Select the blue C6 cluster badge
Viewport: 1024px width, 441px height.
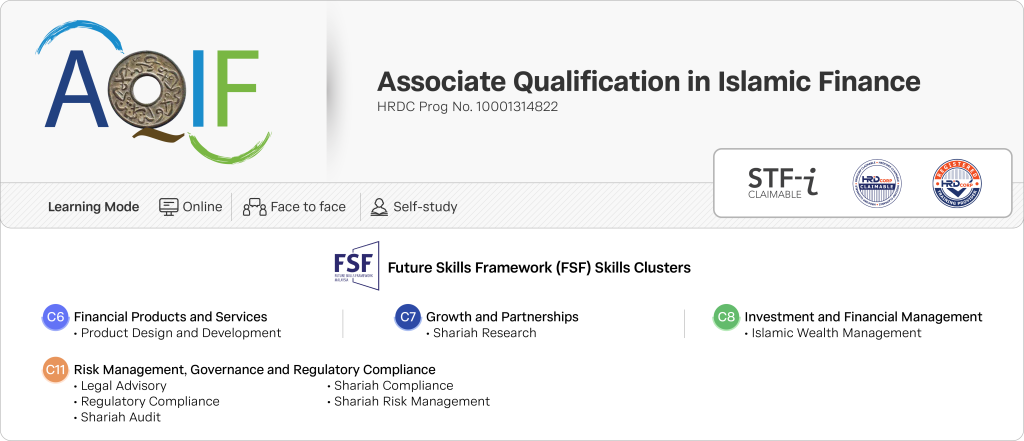[56, 317]
